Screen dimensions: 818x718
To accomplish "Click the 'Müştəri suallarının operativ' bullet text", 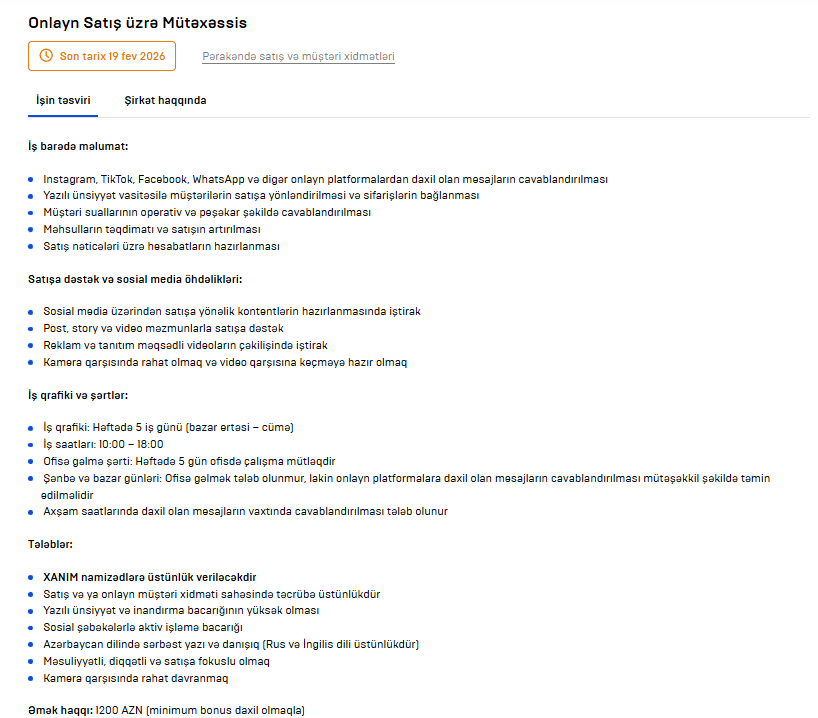I will click(x=207, y=212).
